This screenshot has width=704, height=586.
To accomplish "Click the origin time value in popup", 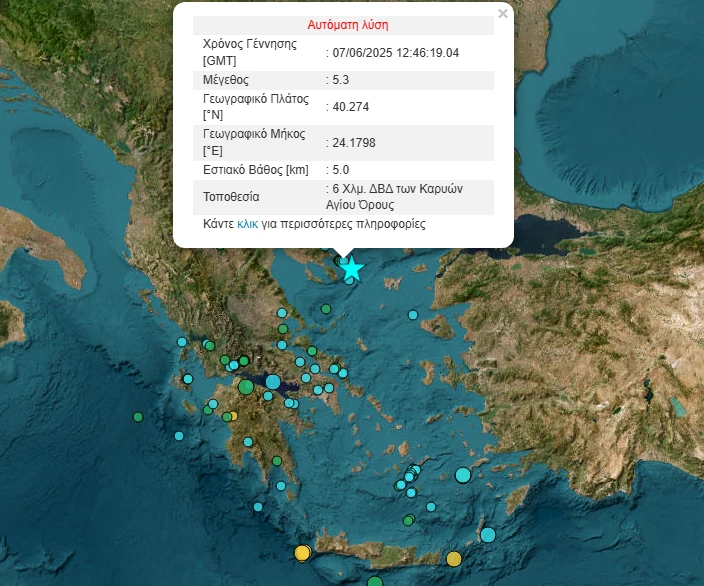I will (x=396, y=52).
